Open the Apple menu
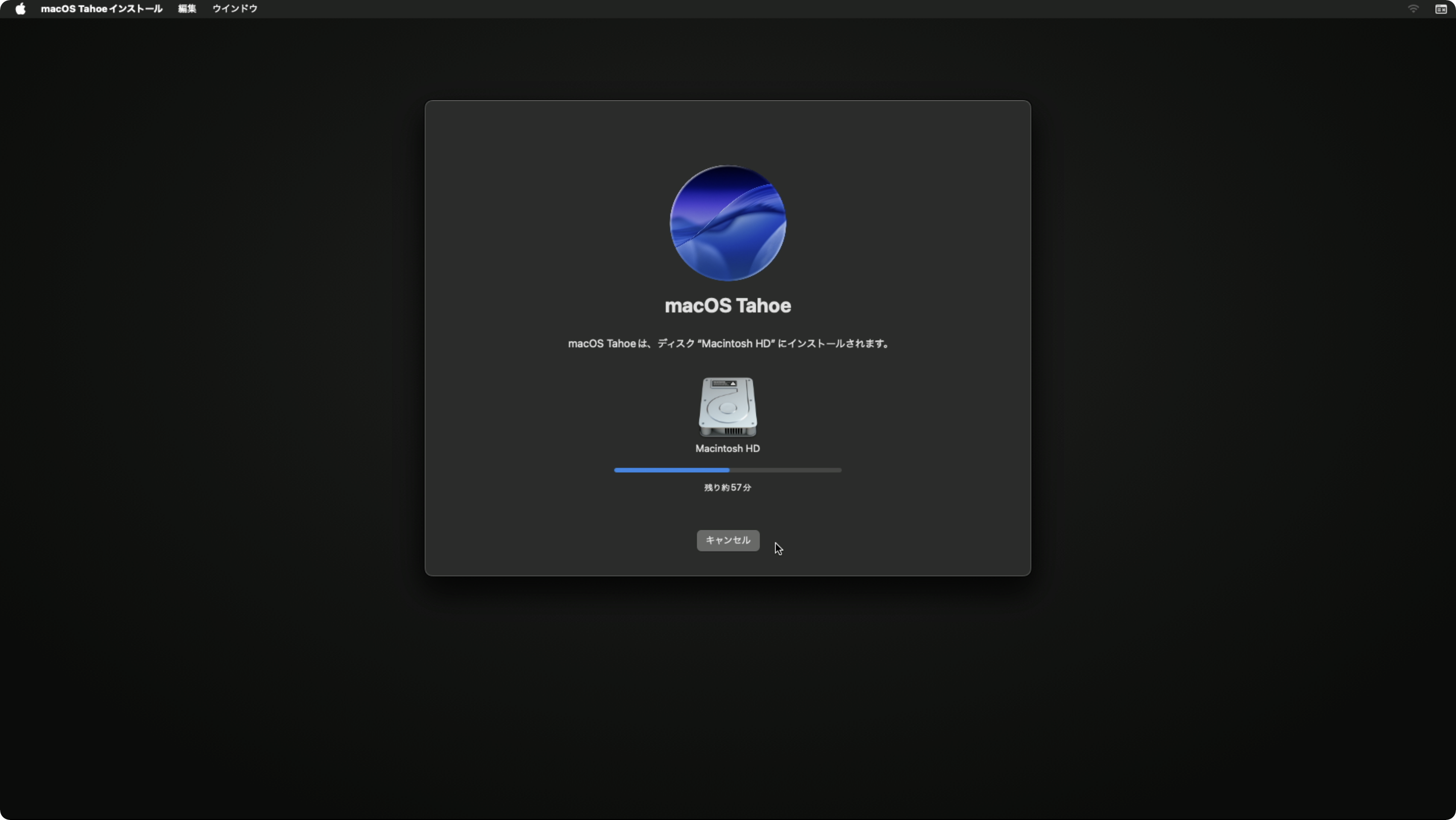 click(x=20, y=9)
